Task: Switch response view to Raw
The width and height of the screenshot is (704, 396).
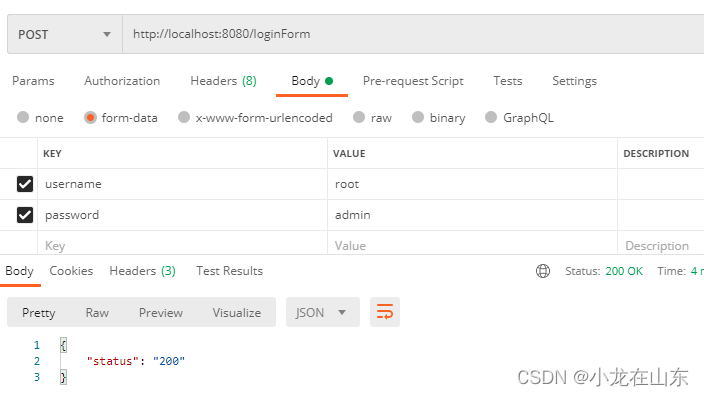Action: [97, 312]
